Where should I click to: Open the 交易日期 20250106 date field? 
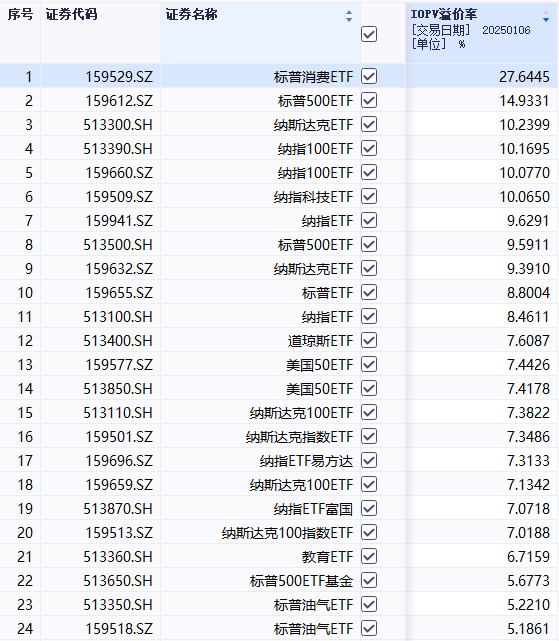[x=471, y=30]
